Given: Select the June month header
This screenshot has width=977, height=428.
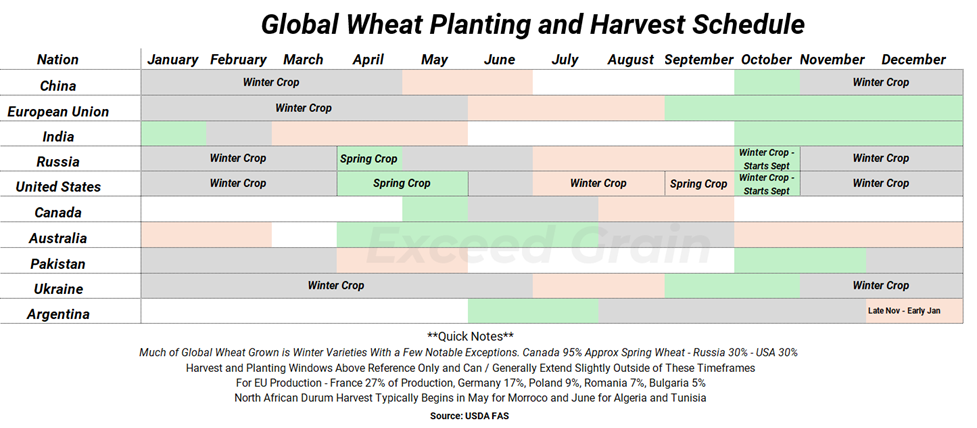Looking at the screenshot, I should point(499,60).
